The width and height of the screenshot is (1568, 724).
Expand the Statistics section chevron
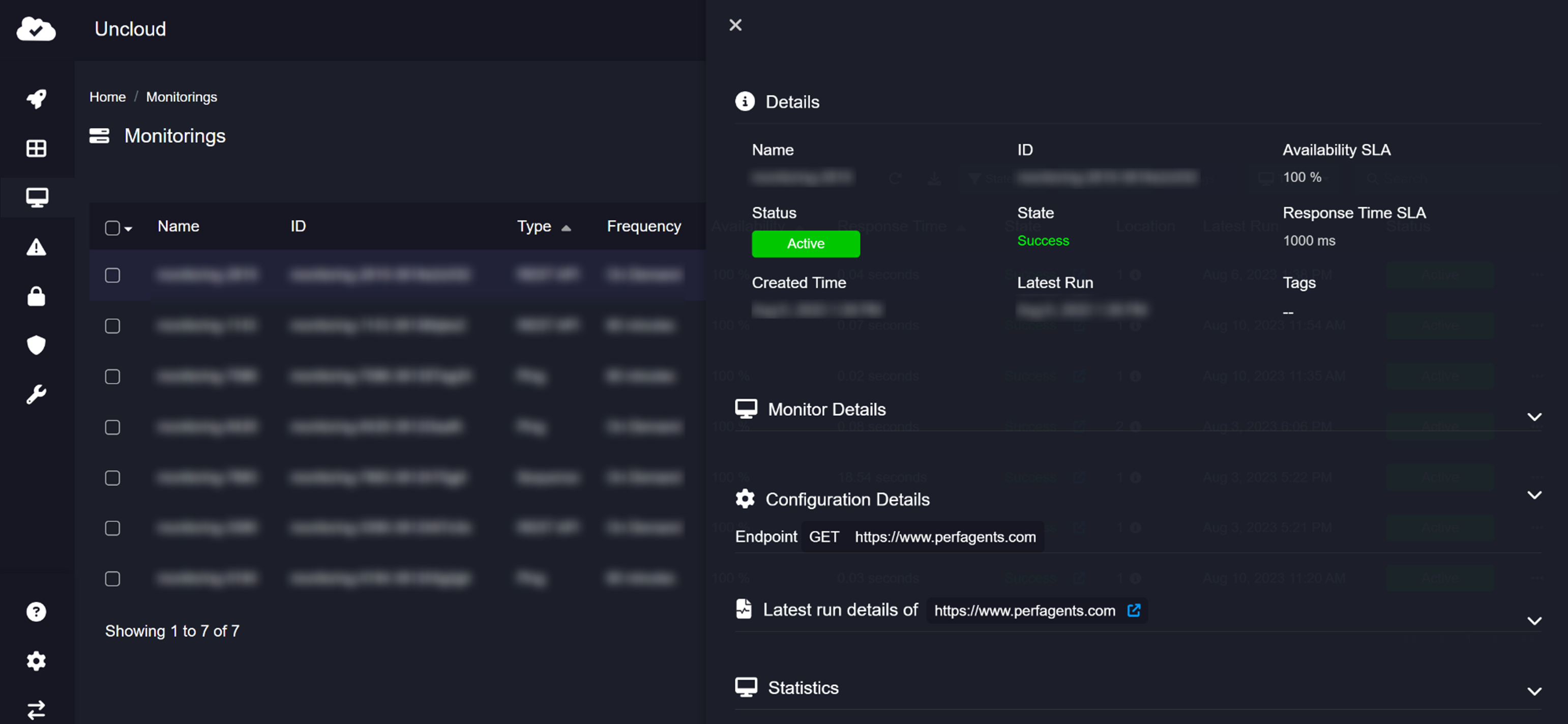(x=1534, y=691)
